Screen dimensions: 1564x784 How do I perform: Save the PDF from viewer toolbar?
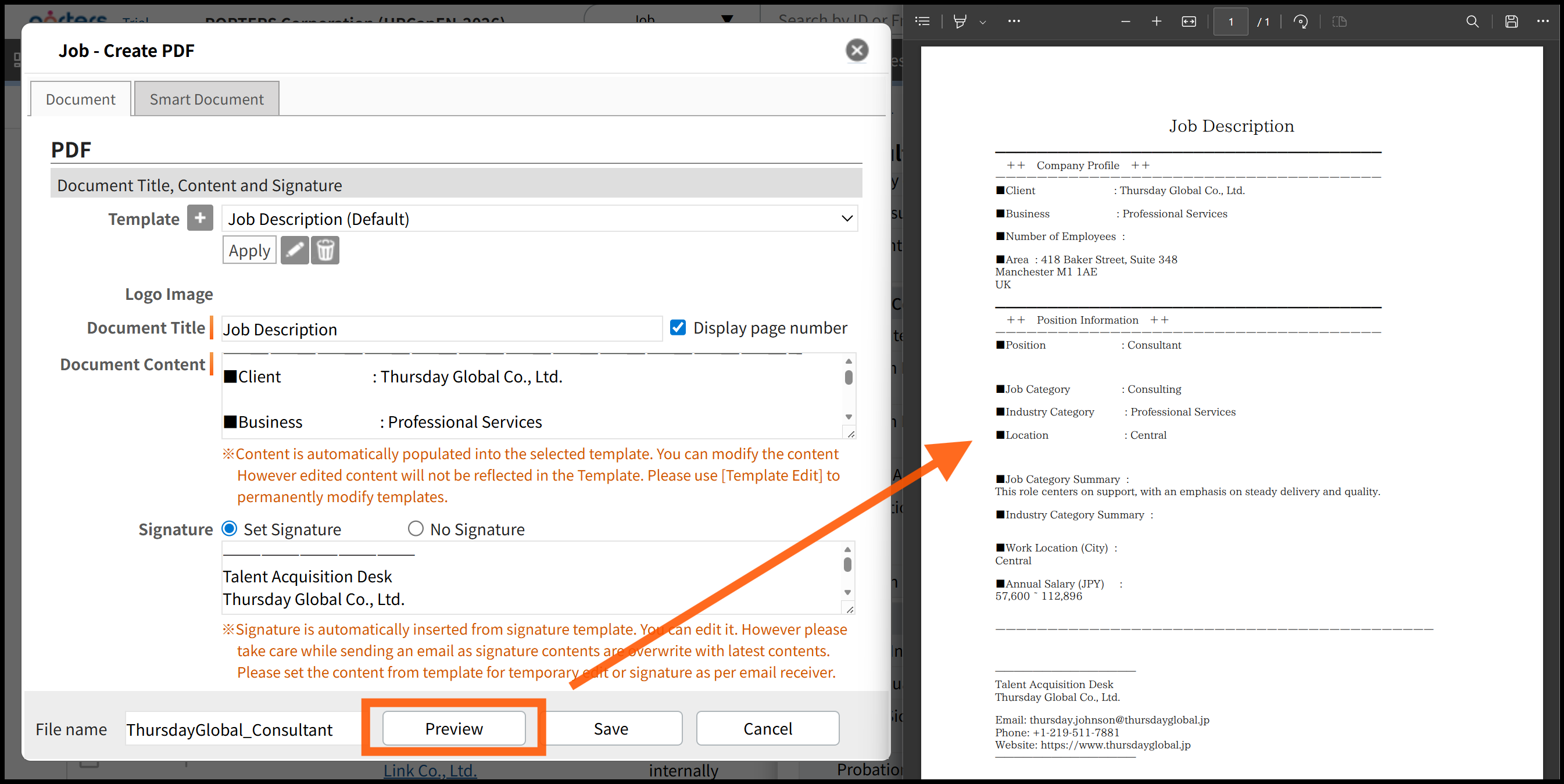tap(1512, 22)
